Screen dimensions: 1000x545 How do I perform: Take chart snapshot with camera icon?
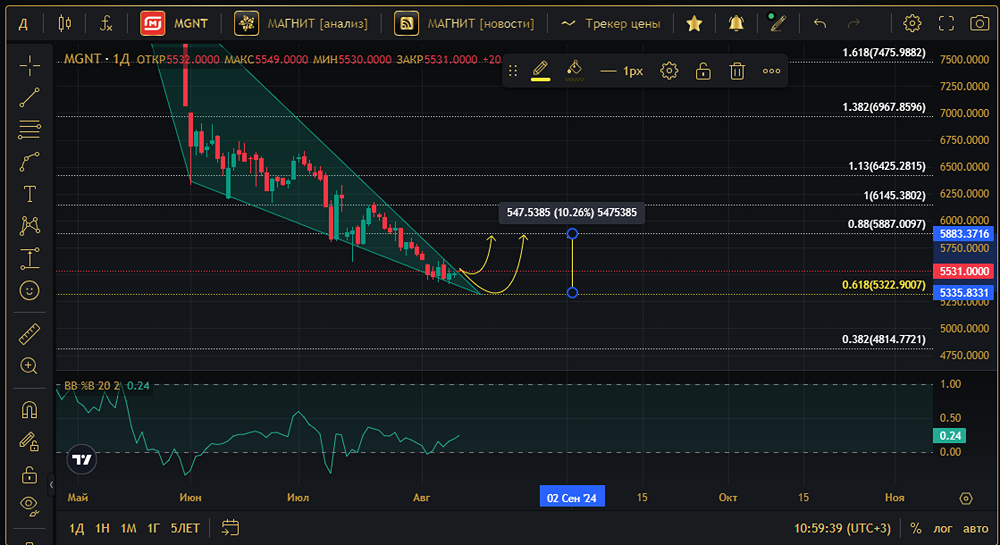tap(978, 23)
